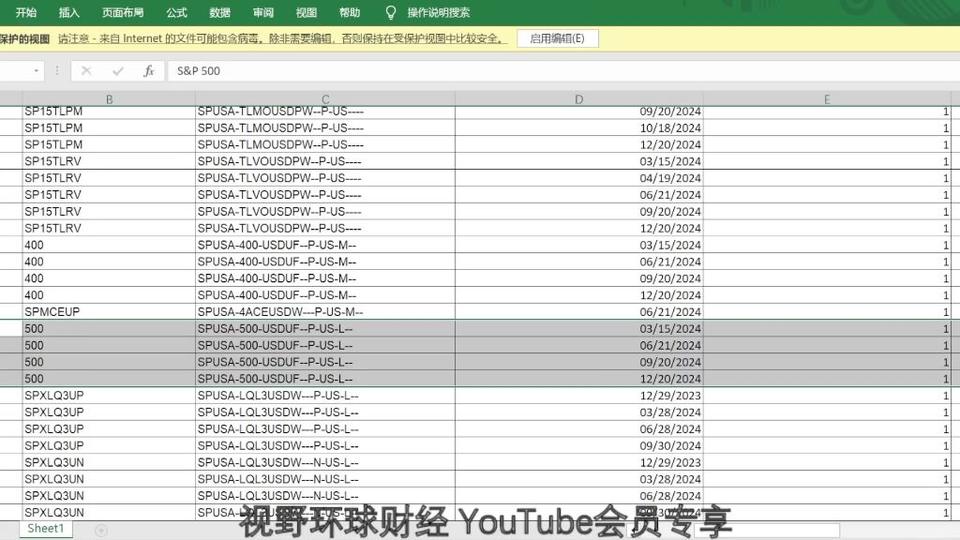960x540 pixels.
Task: Select SPUSA-LQL3USDW---N cell in 03/28/2024 row
Action: [x=325, y=479]
